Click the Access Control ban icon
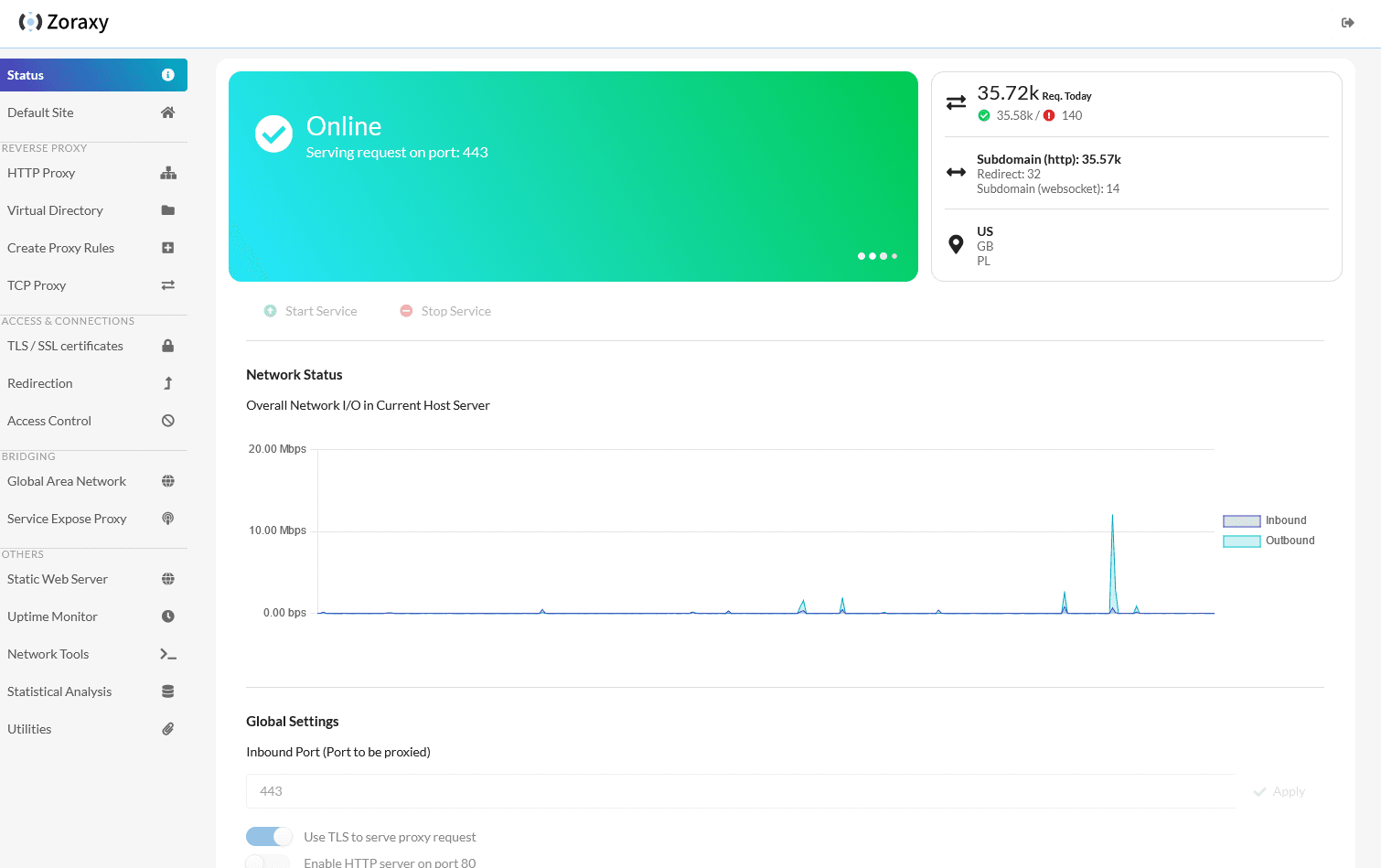1381x868 pixels. [x=168, y=421]
